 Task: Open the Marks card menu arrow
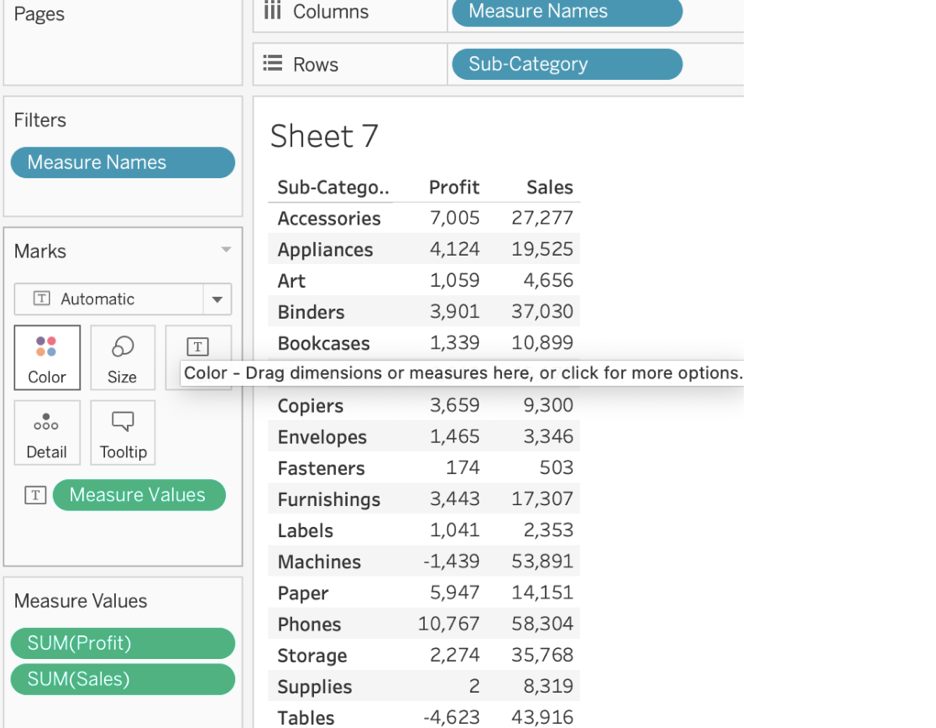pyautogui.click(x=226, y=249)
